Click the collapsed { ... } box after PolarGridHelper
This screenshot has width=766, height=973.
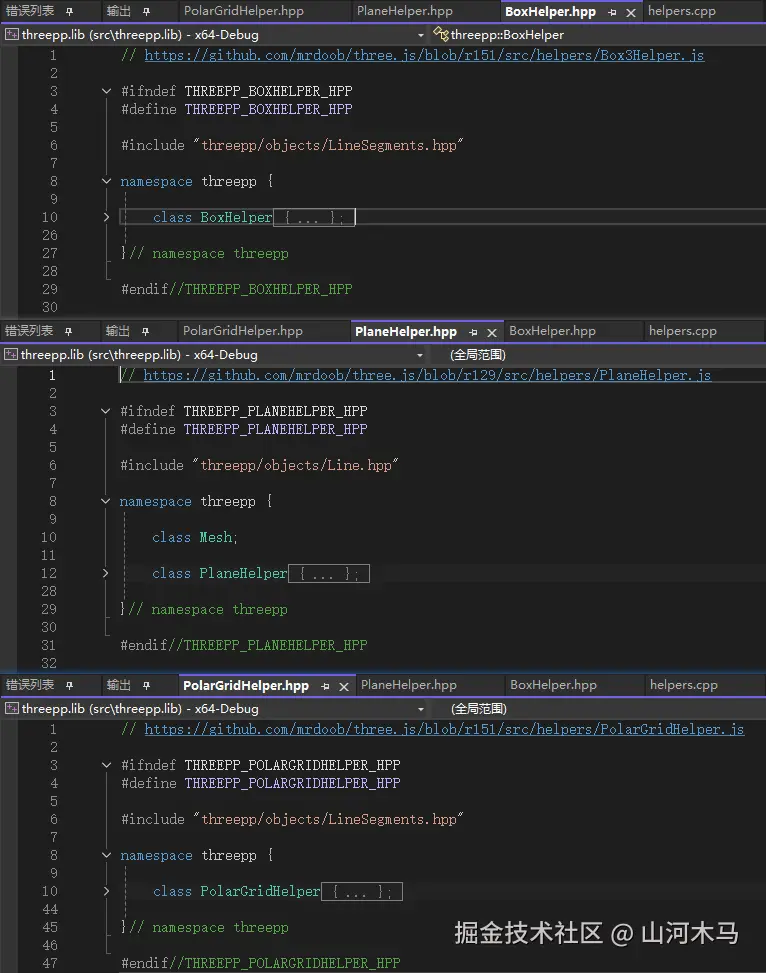tap(362, 892)
